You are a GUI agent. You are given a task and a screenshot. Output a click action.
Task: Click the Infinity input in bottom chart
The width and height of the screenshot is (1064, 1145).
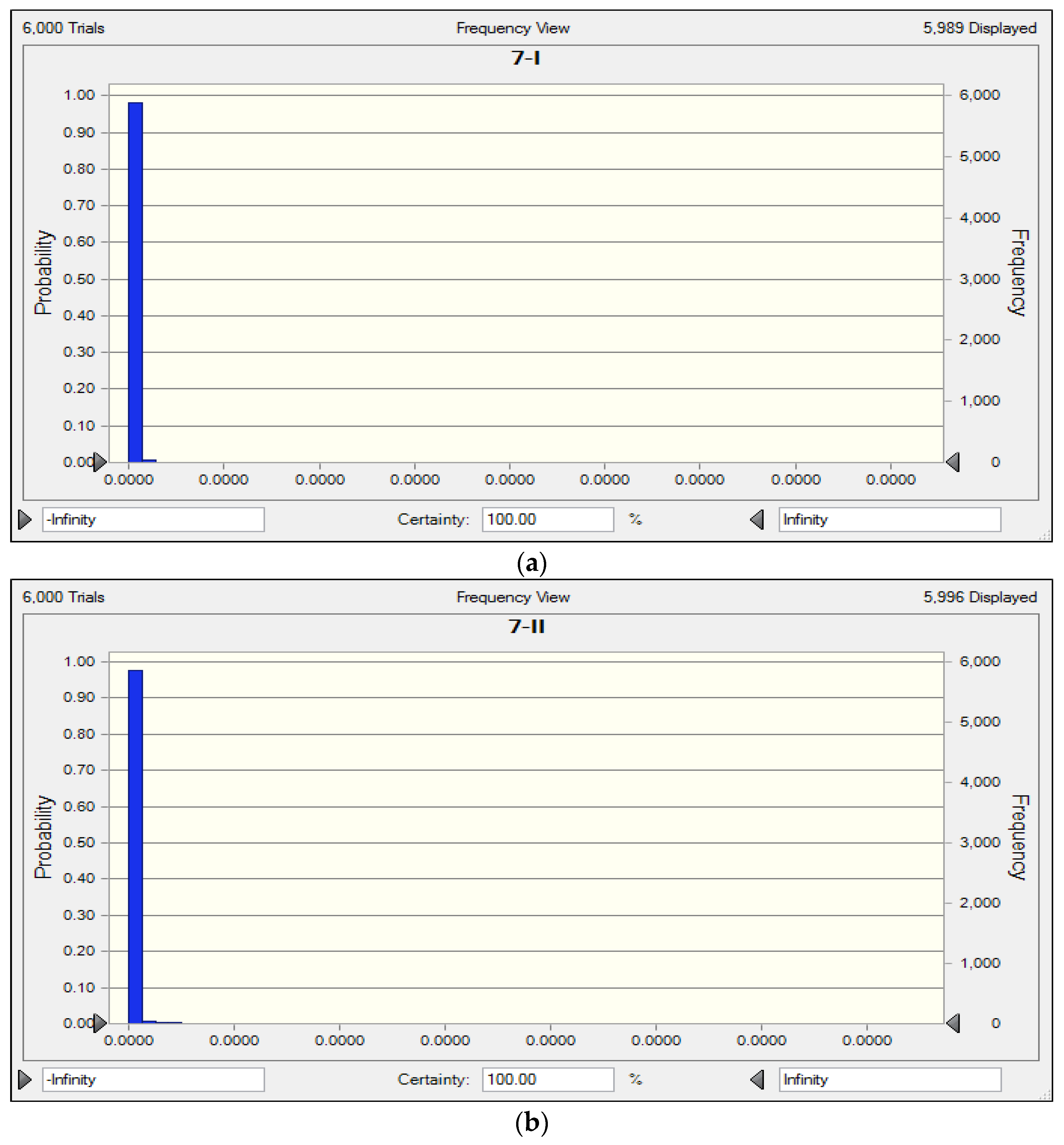pos(889,1079)
